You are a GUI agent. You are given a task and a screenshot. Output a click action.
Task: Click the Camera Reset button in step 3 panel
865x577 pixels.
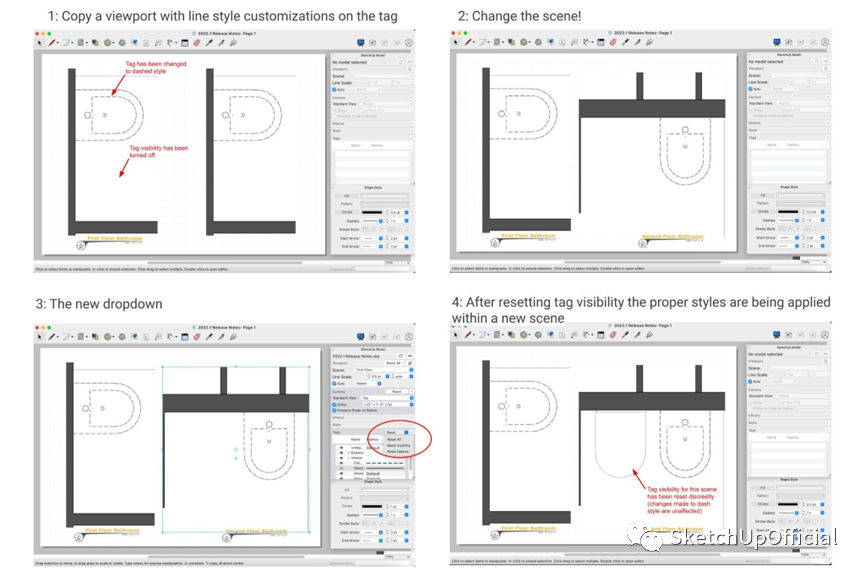[x=399, y=391]
